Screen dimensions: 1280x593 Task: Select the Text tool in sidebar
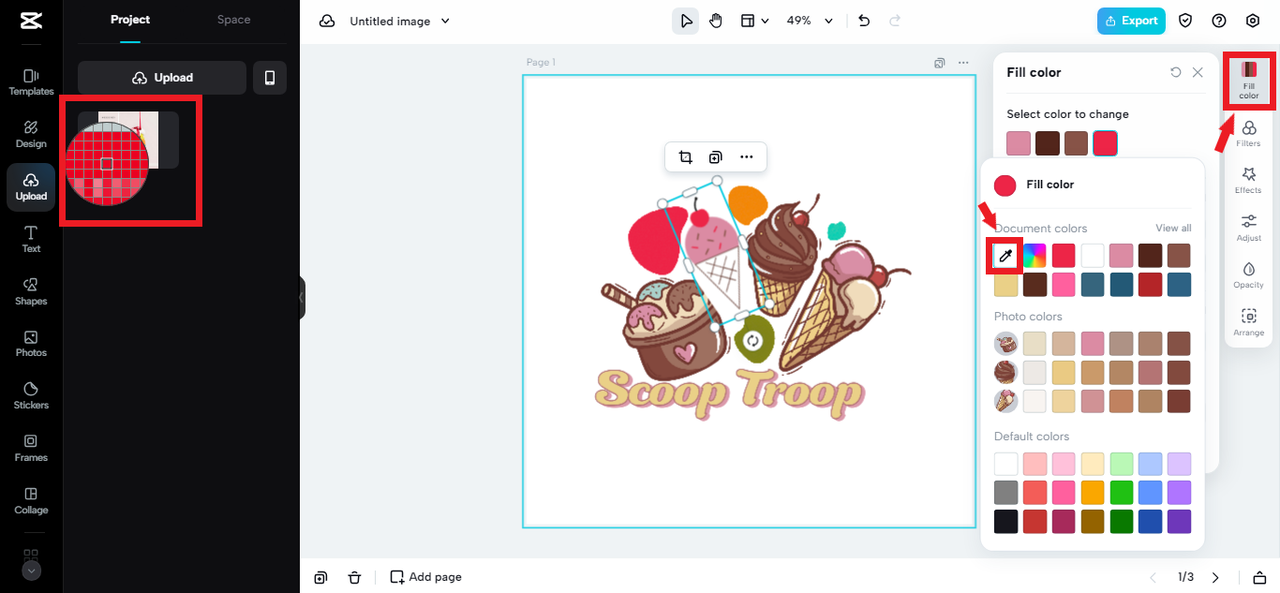coord(31,239)
